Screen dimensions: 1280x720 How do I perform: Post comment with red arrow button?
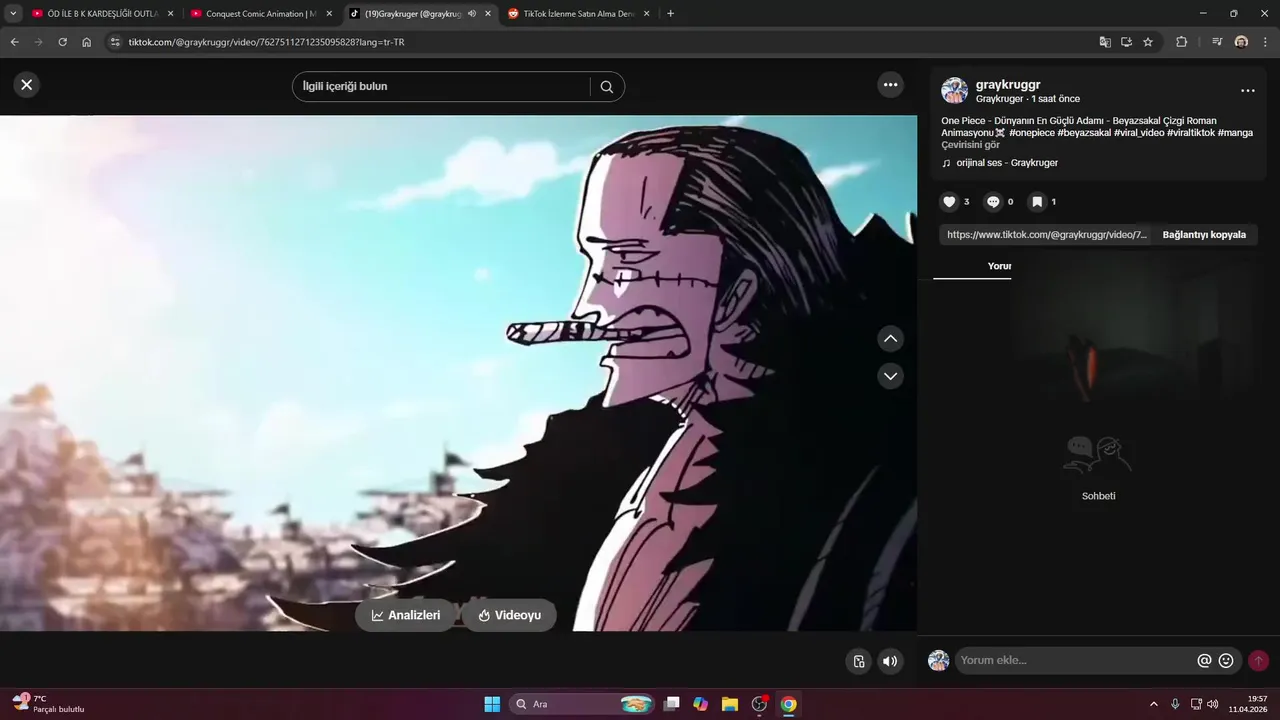coord(1258,661)
